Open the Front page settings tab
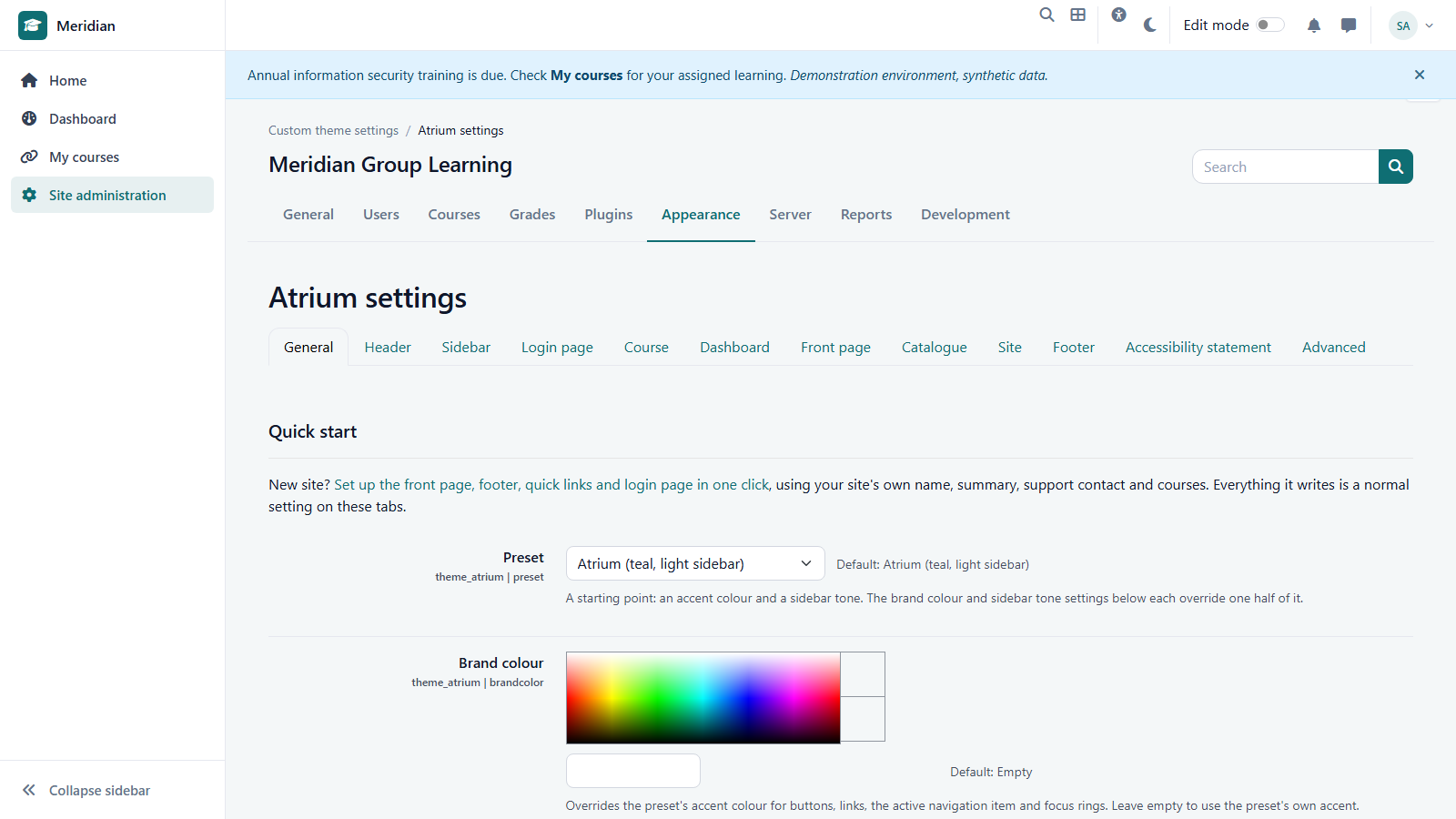1456x819 pixels. click(x=835, y=347)
